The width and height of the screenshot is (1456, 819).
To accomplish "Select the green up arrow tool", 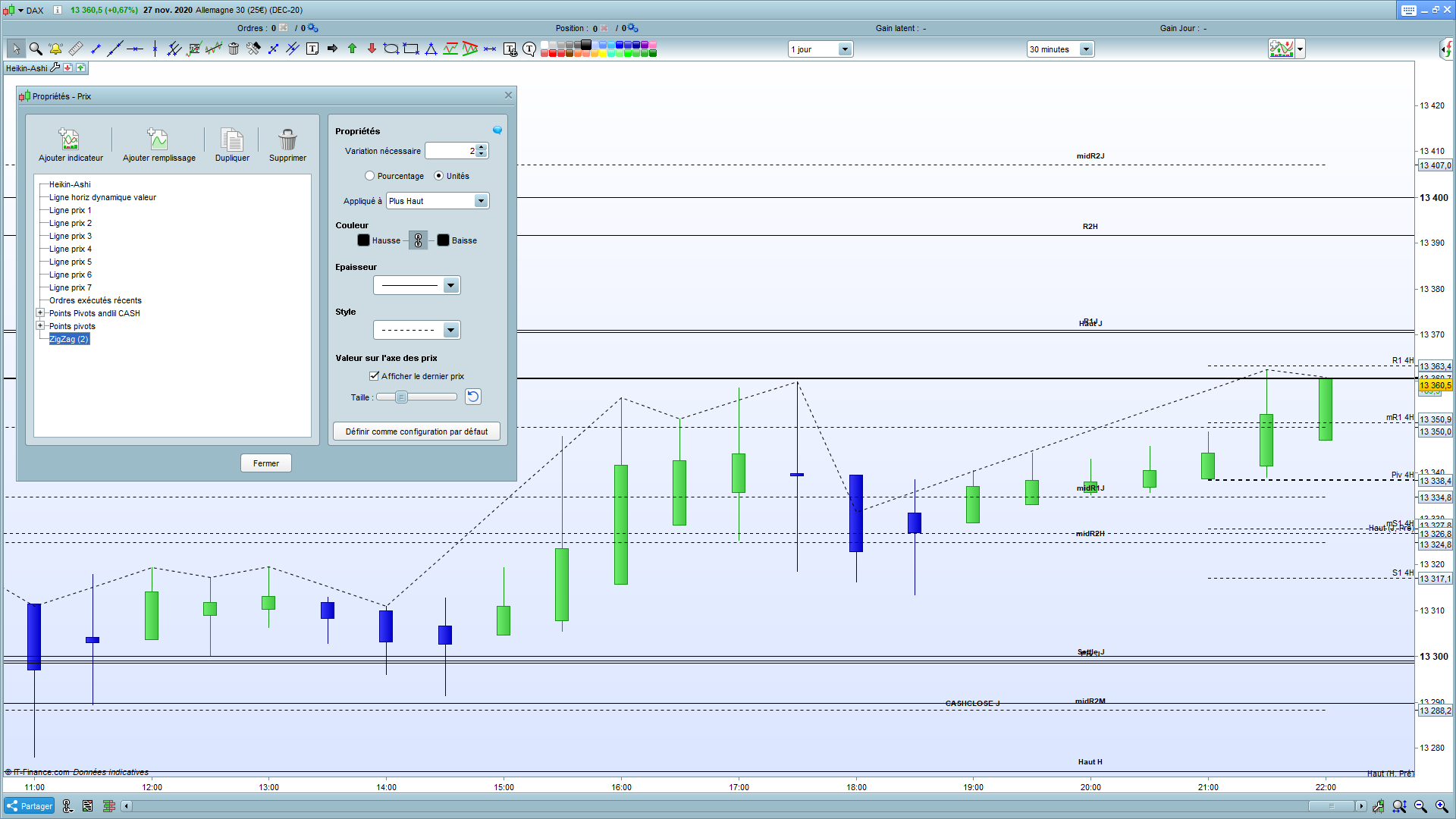I will pyautogui.click(x=352, y=49).
